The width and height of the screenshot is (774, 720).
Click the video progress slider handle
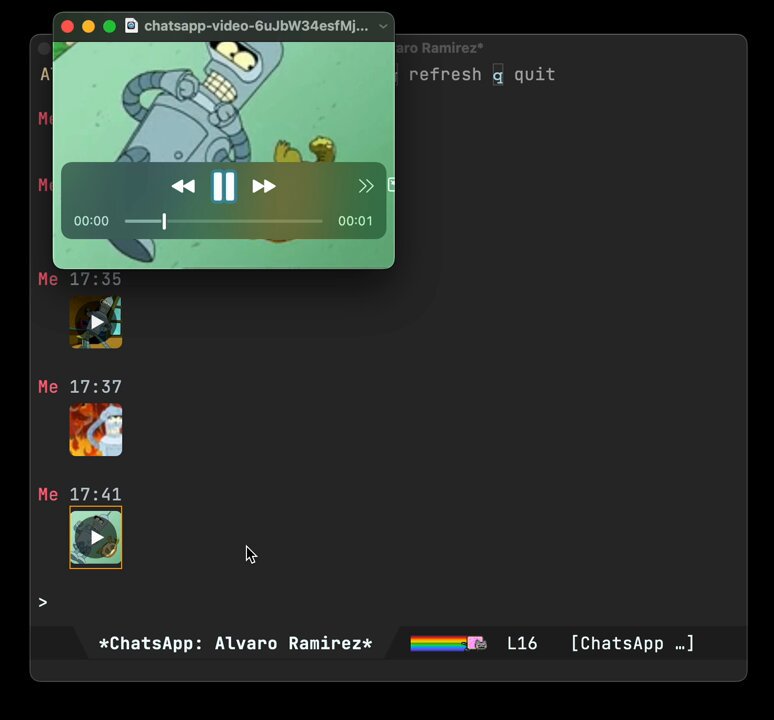164,221
